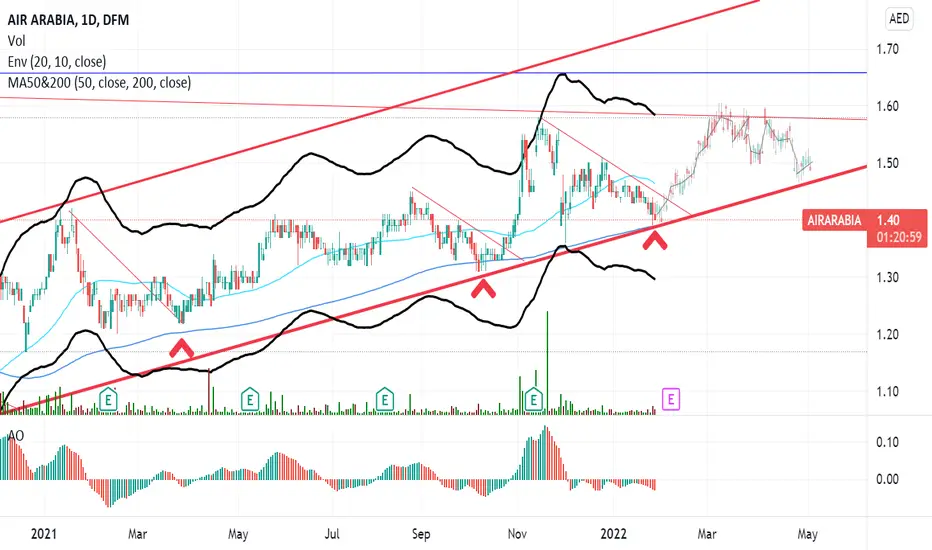Click the 1.10 price axis label
The height and width of the screenshot is (550, 932).
[887, 391]
